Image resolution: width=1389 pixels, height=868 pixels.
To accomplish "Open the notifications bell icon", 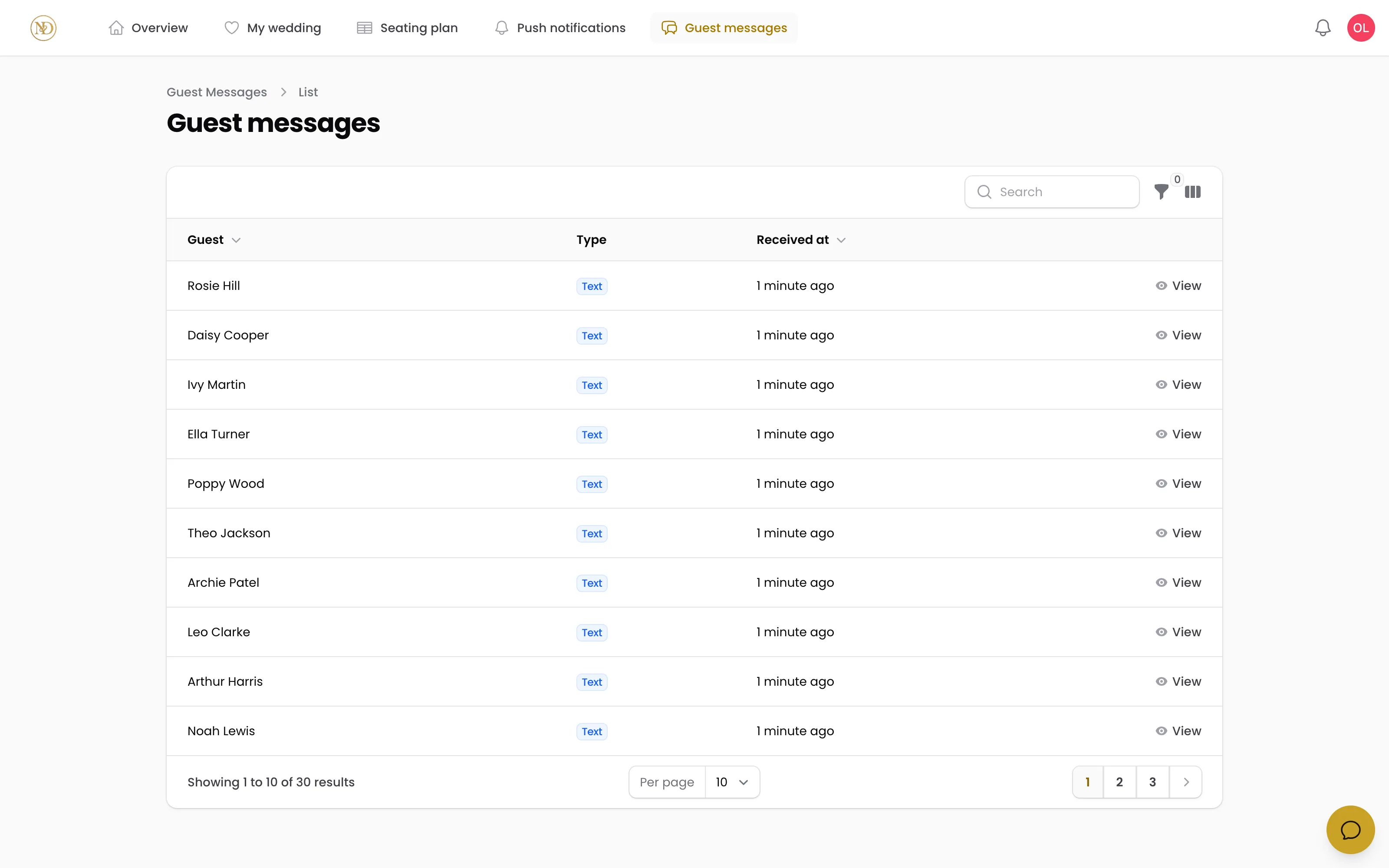I will coord(1323,27).
